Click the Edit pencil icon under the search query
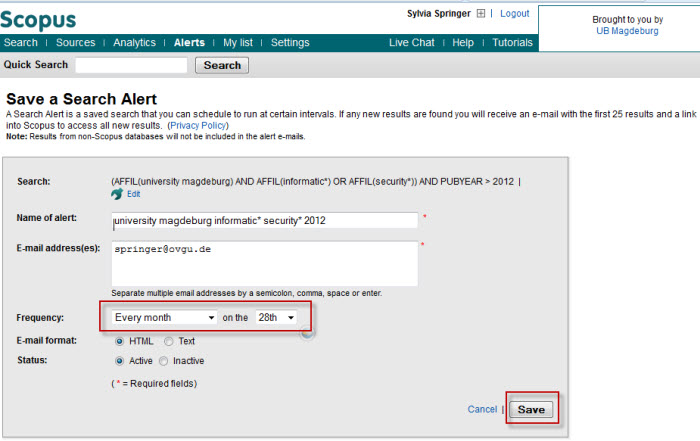The image size is (700, 441). click(118, 194)
